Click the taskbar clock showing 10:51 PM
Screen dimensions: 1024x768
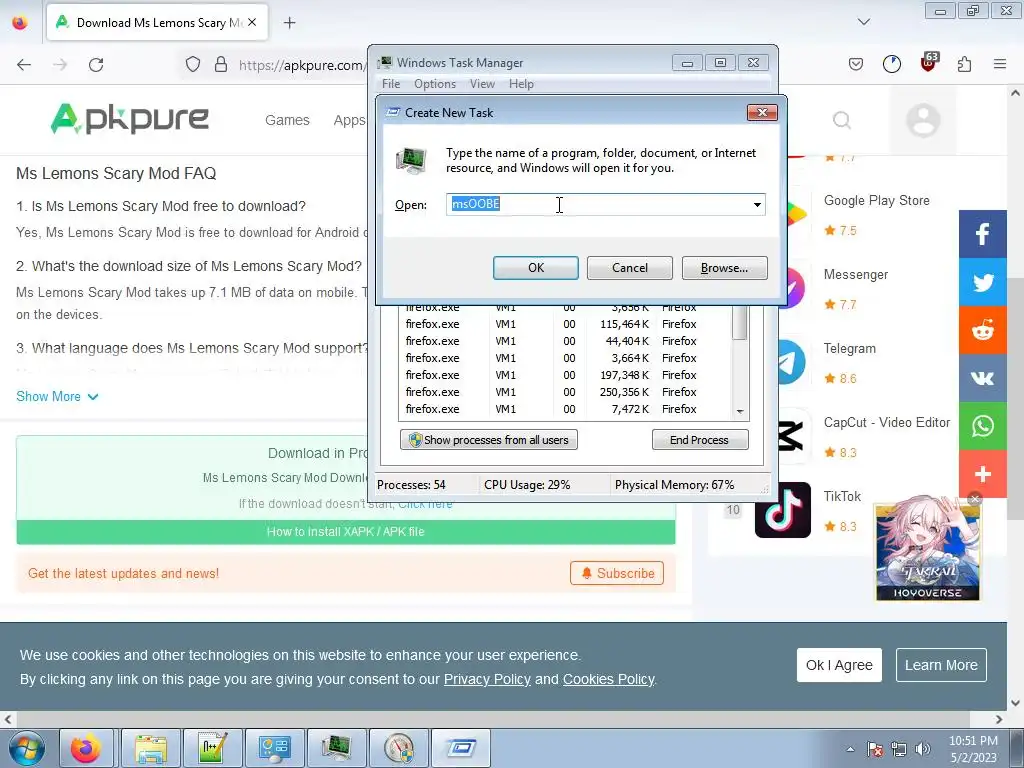click(973, 749)
